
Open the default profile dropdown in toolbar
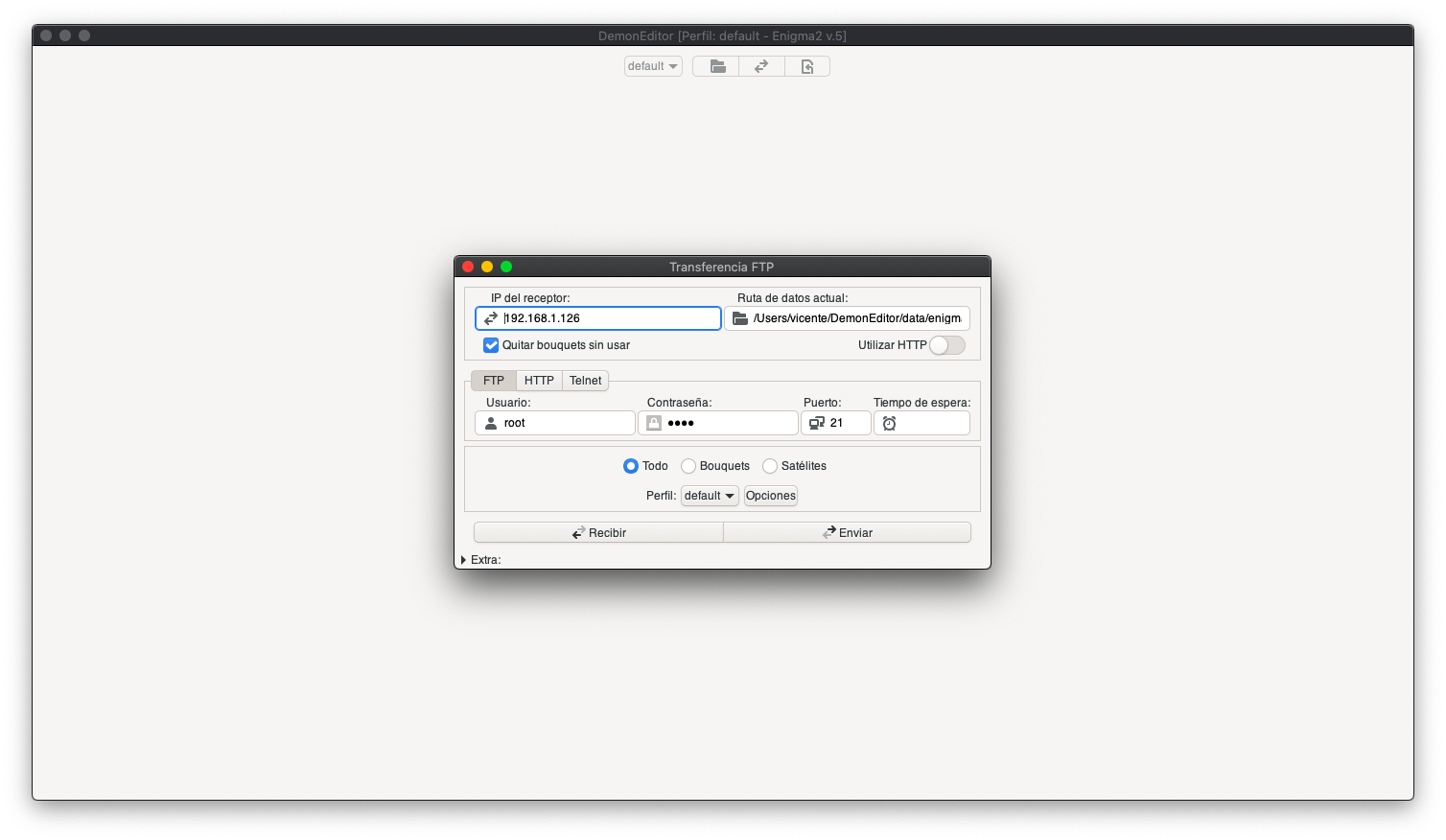pos(653,66)
